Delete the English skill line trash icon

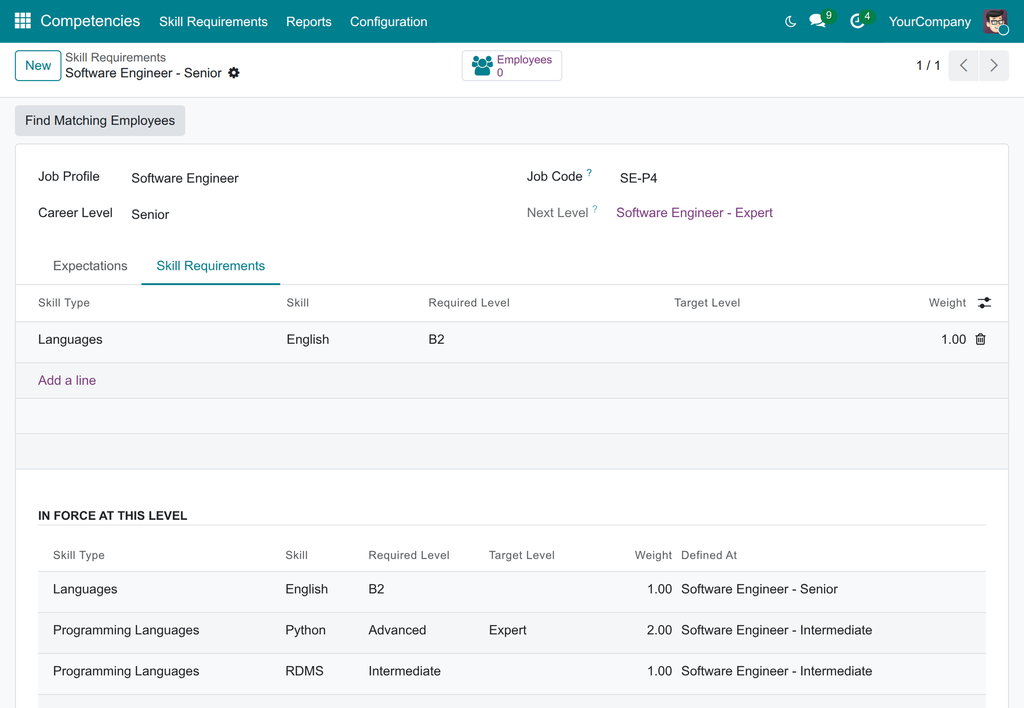(x=980, y=339)
